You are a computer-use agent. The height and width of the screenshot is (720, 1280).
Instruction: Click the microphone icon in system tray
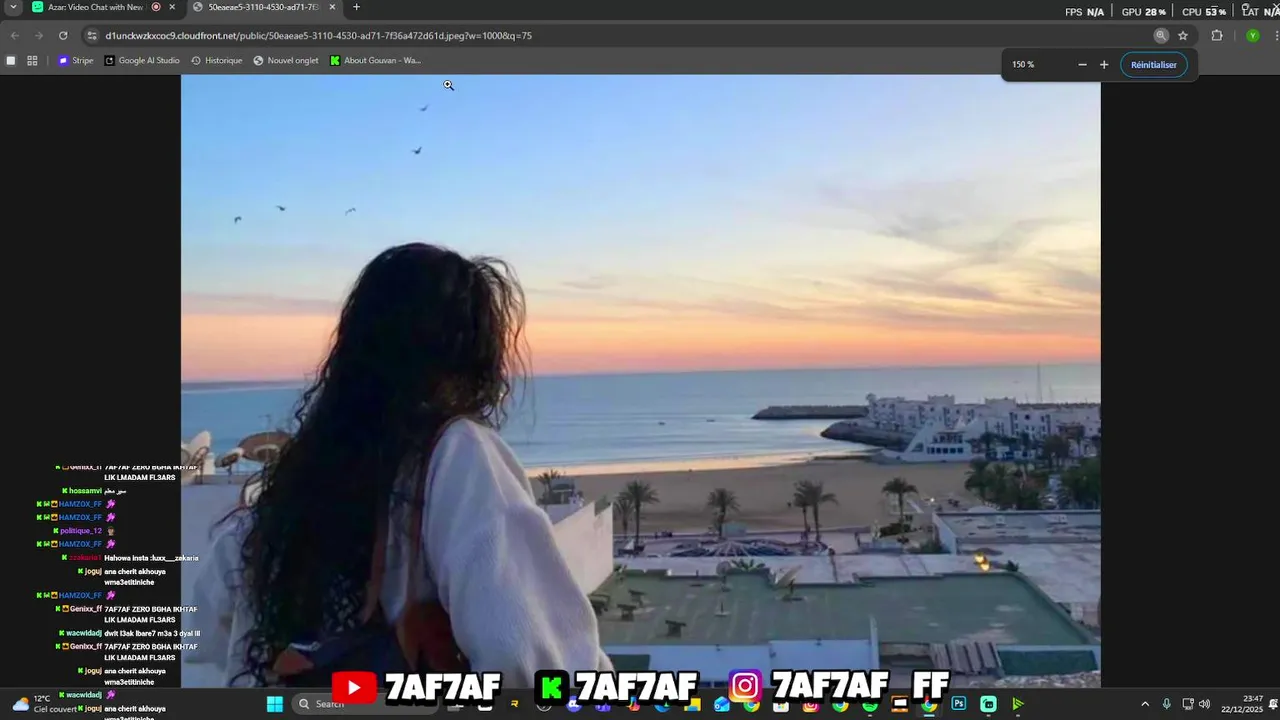click(x=1166, y=704)
